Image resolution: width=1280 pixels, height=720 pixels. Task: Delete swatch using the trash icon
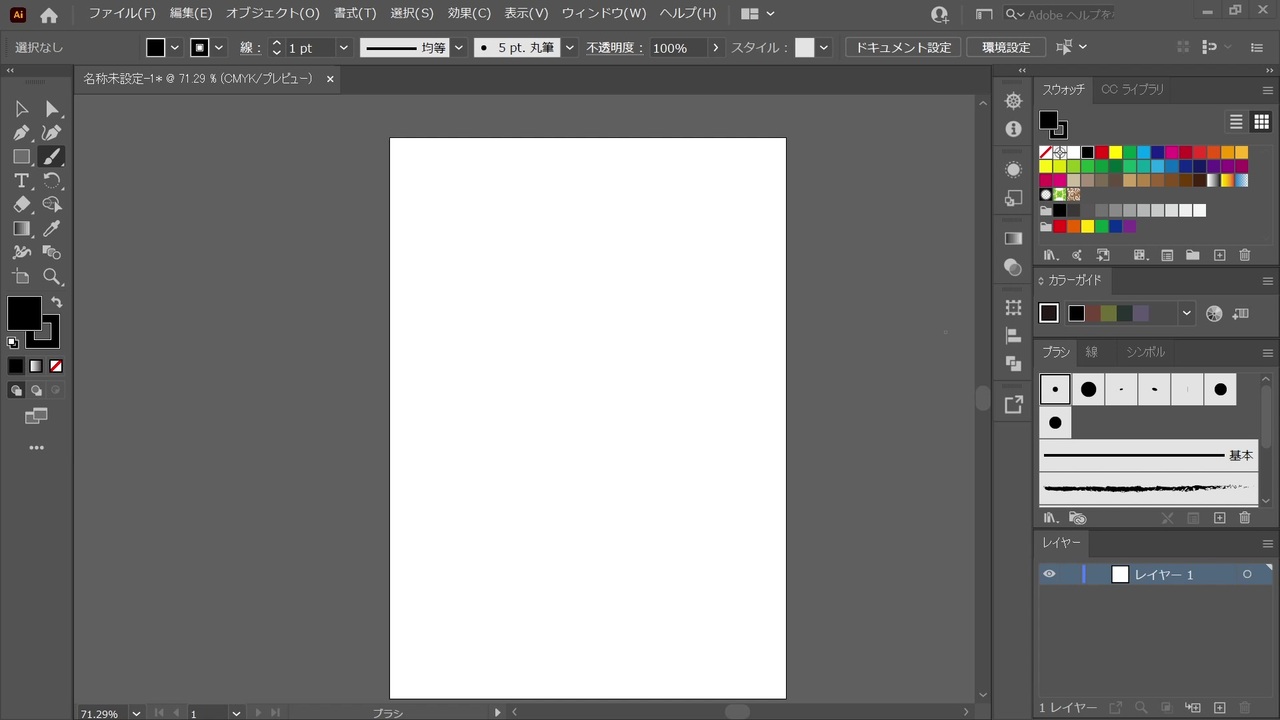[1245, 256]
